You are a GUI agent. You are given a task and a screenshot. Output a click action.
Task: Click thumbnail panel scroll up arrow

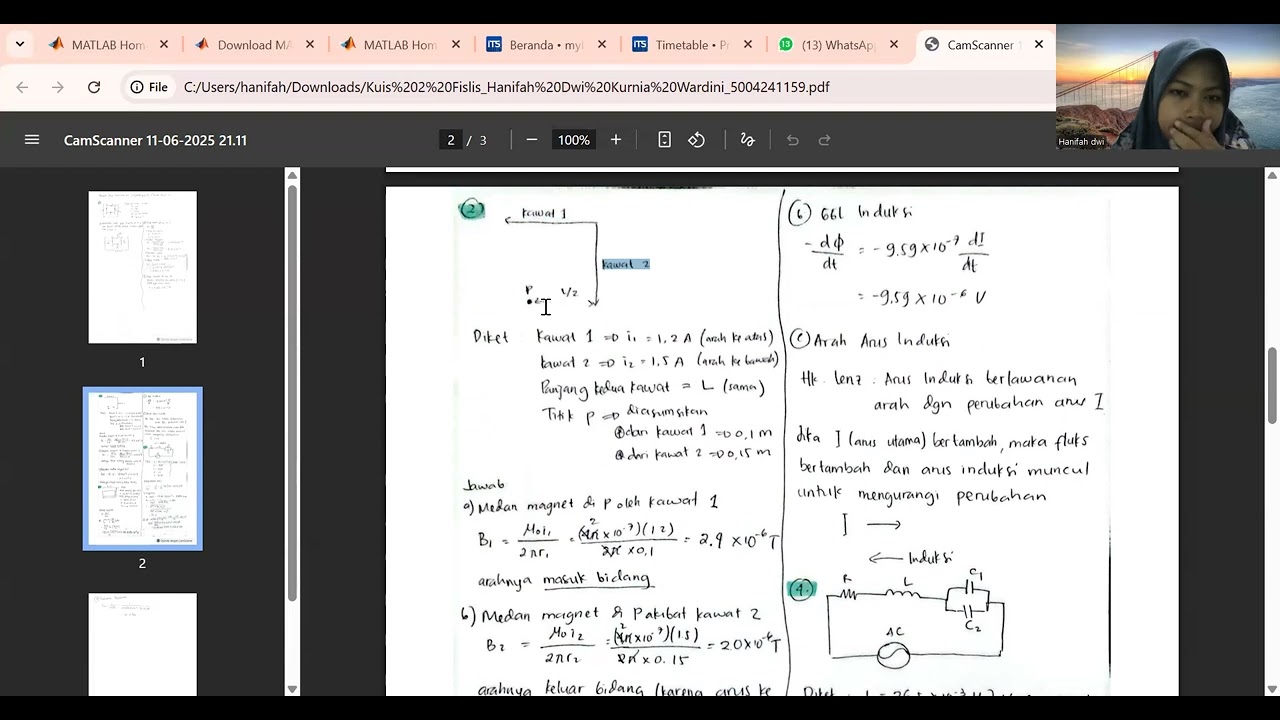click(292, 175)
